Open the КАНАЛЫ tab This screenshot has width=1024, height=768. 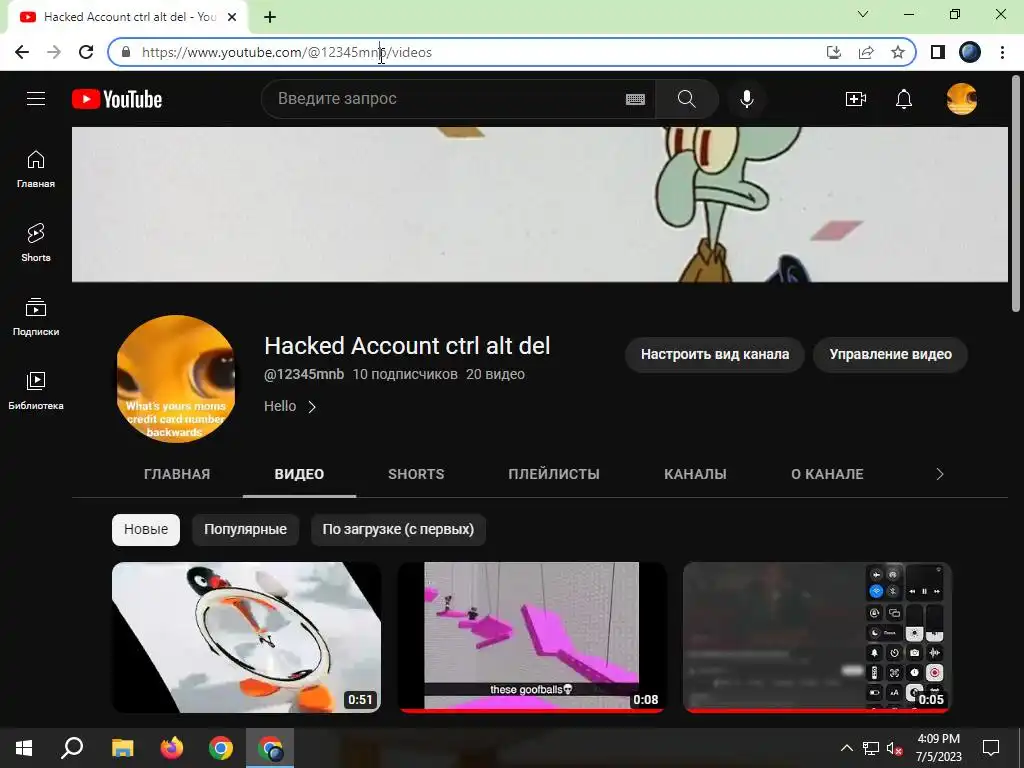tap(695, 474)
